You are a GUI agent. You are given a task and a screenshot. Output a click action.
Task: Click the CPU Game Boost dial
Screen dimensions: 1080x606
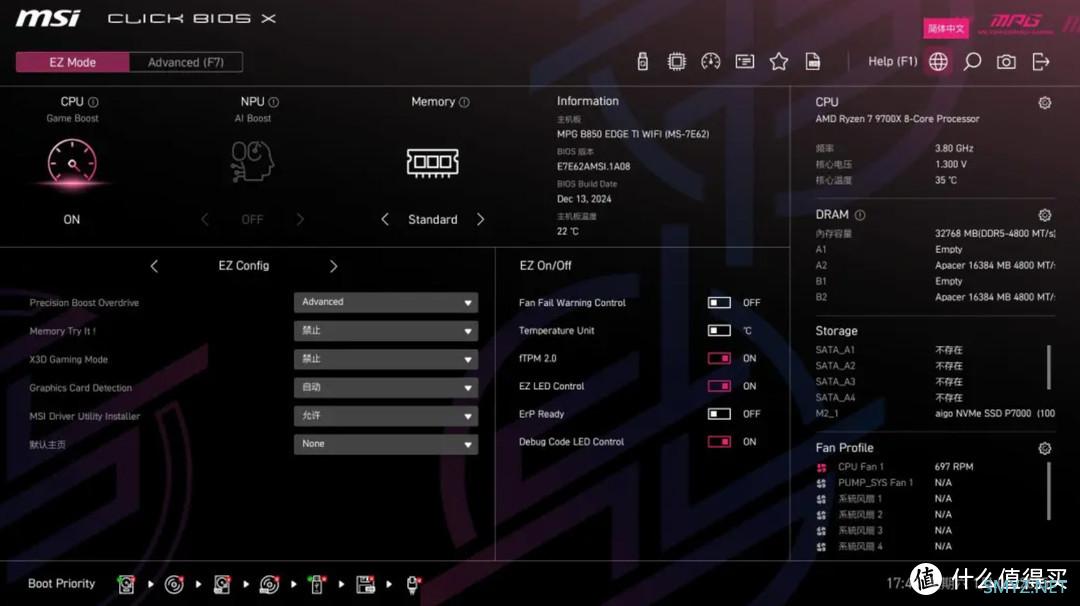tap(72, 163)
